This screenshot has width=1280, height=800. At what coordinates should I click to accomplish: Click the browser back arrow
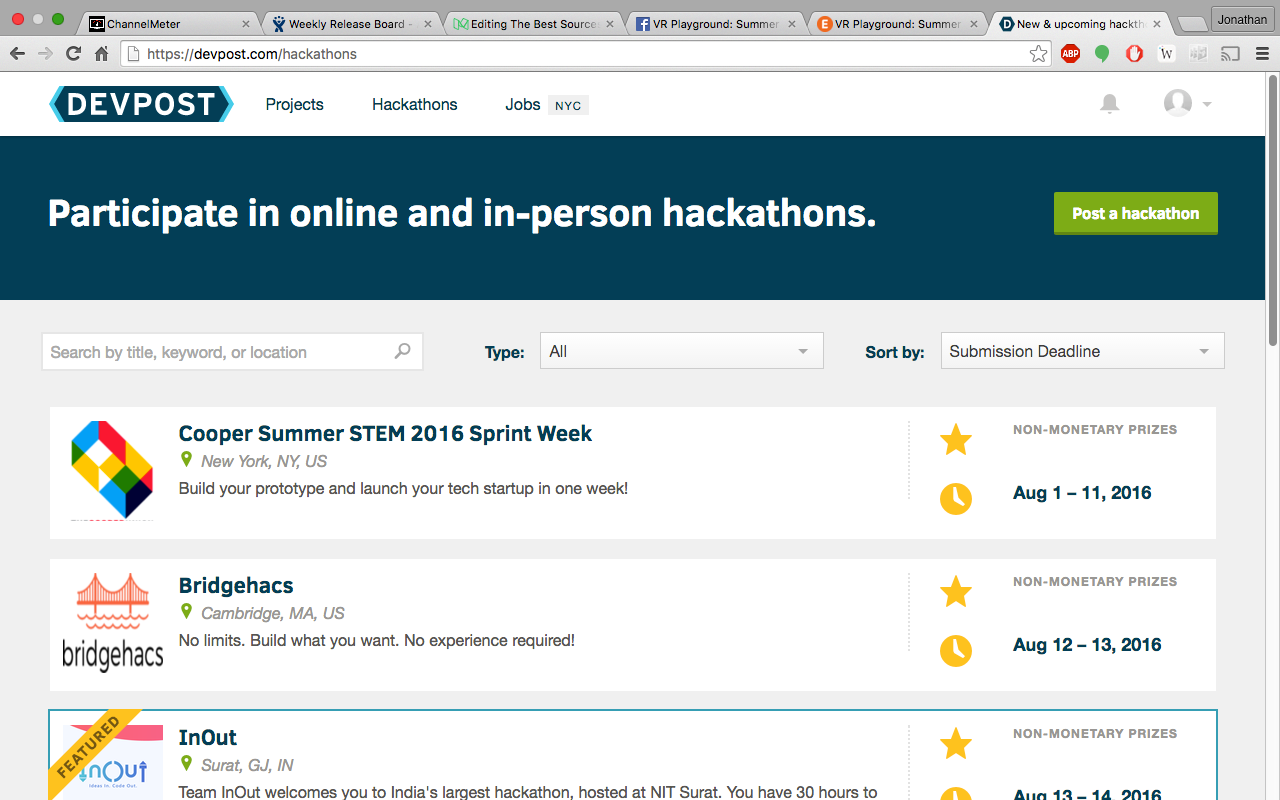(18, 54)
